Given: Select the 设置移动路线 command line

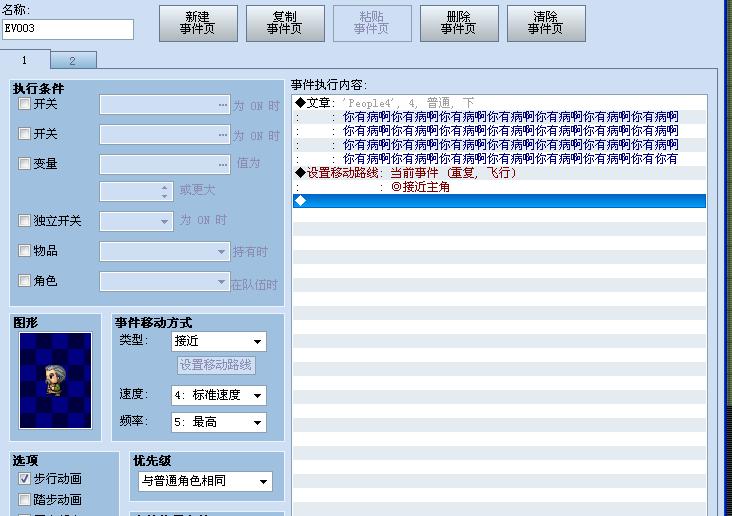Looking at the screenshot, I should coord(499,173).
